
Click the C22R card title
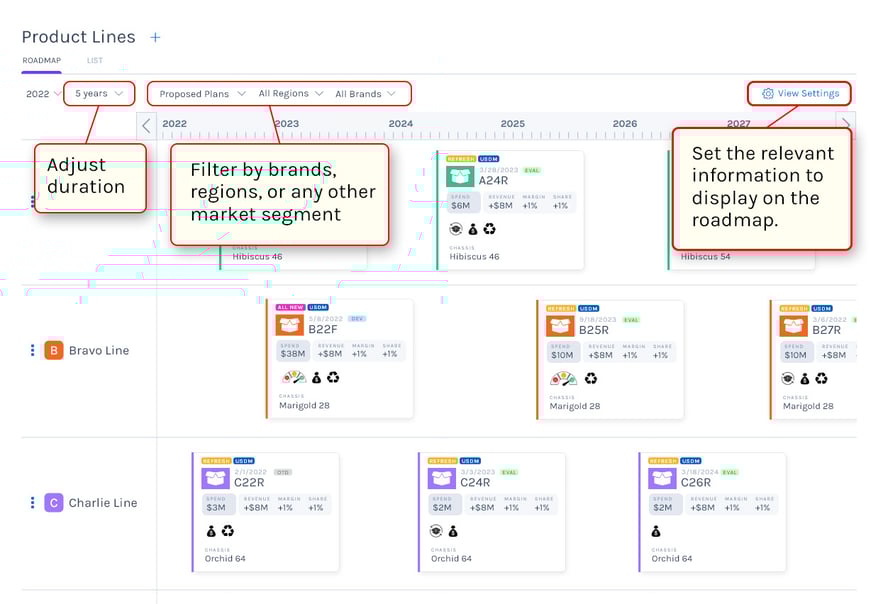pyautogui.click(x=249, y=482)
